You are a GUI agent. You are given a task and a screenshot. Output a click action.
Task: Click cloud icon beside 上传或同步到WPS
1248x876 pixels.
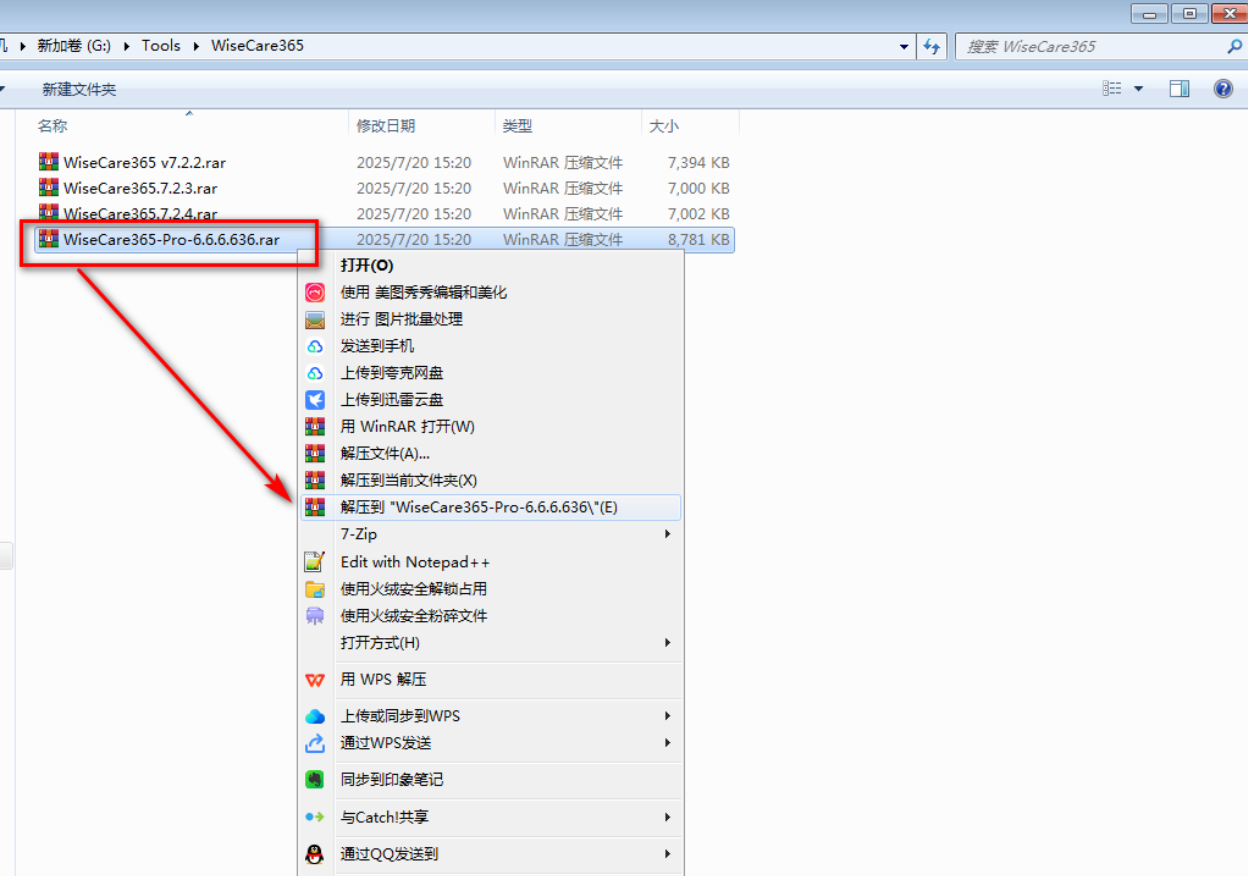point(315,717)
